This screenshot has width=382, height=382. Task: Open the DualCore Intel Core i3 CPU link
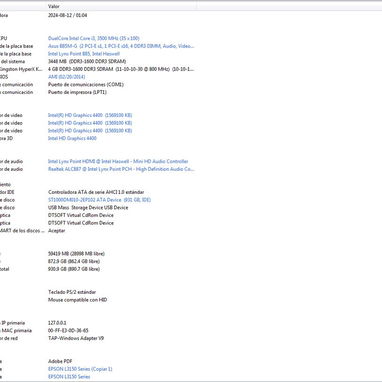(94, 38)
